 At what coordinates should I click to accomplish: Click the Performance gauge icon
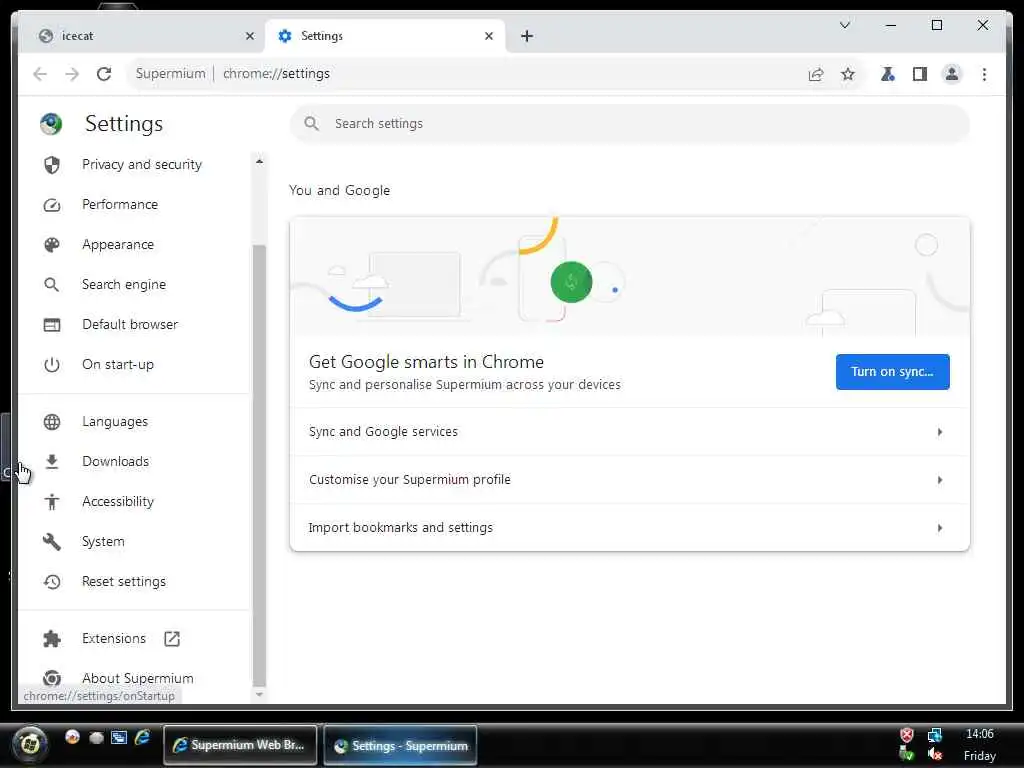point(52,205)
